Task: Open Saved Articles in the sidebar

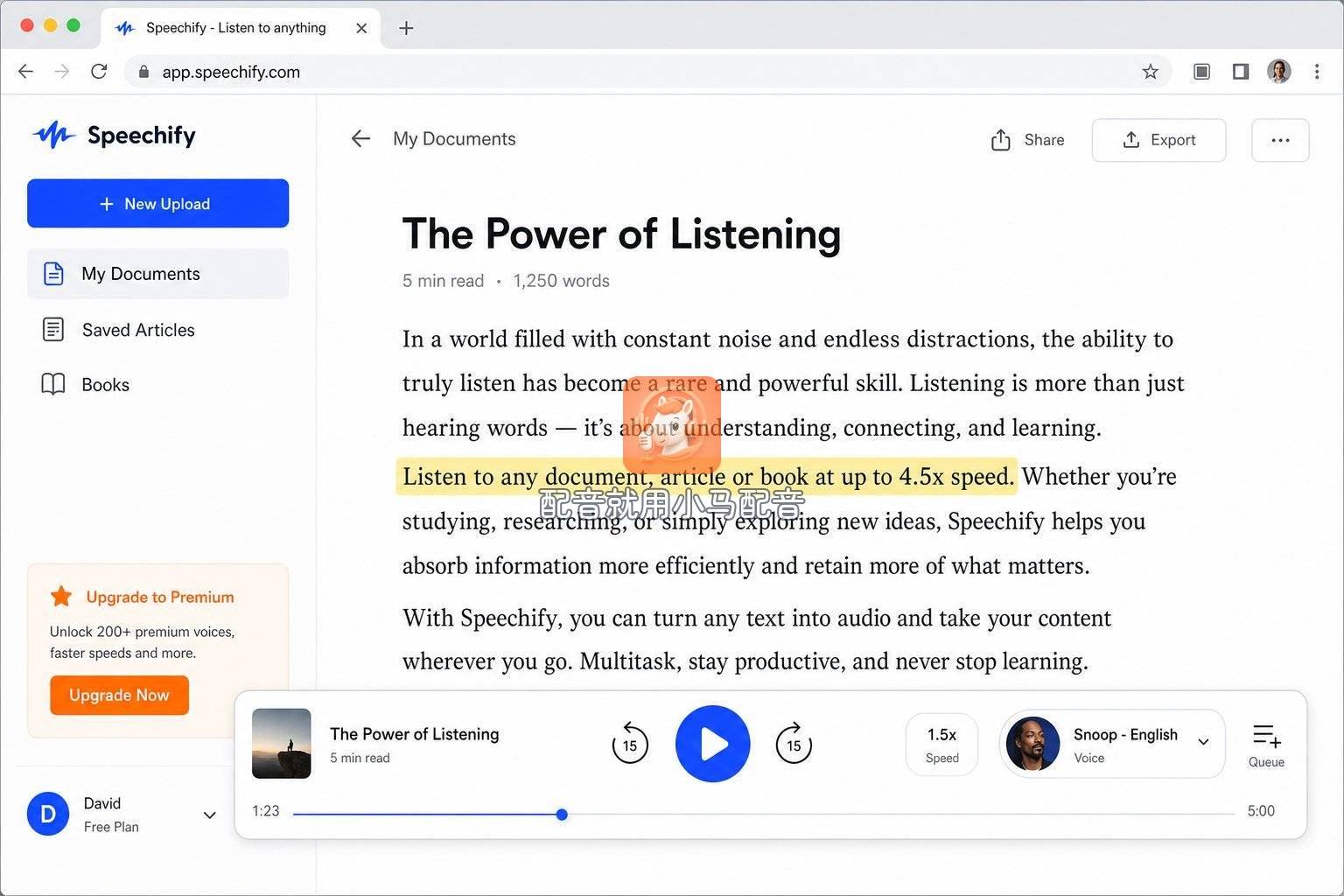Action: coord(157,330)
